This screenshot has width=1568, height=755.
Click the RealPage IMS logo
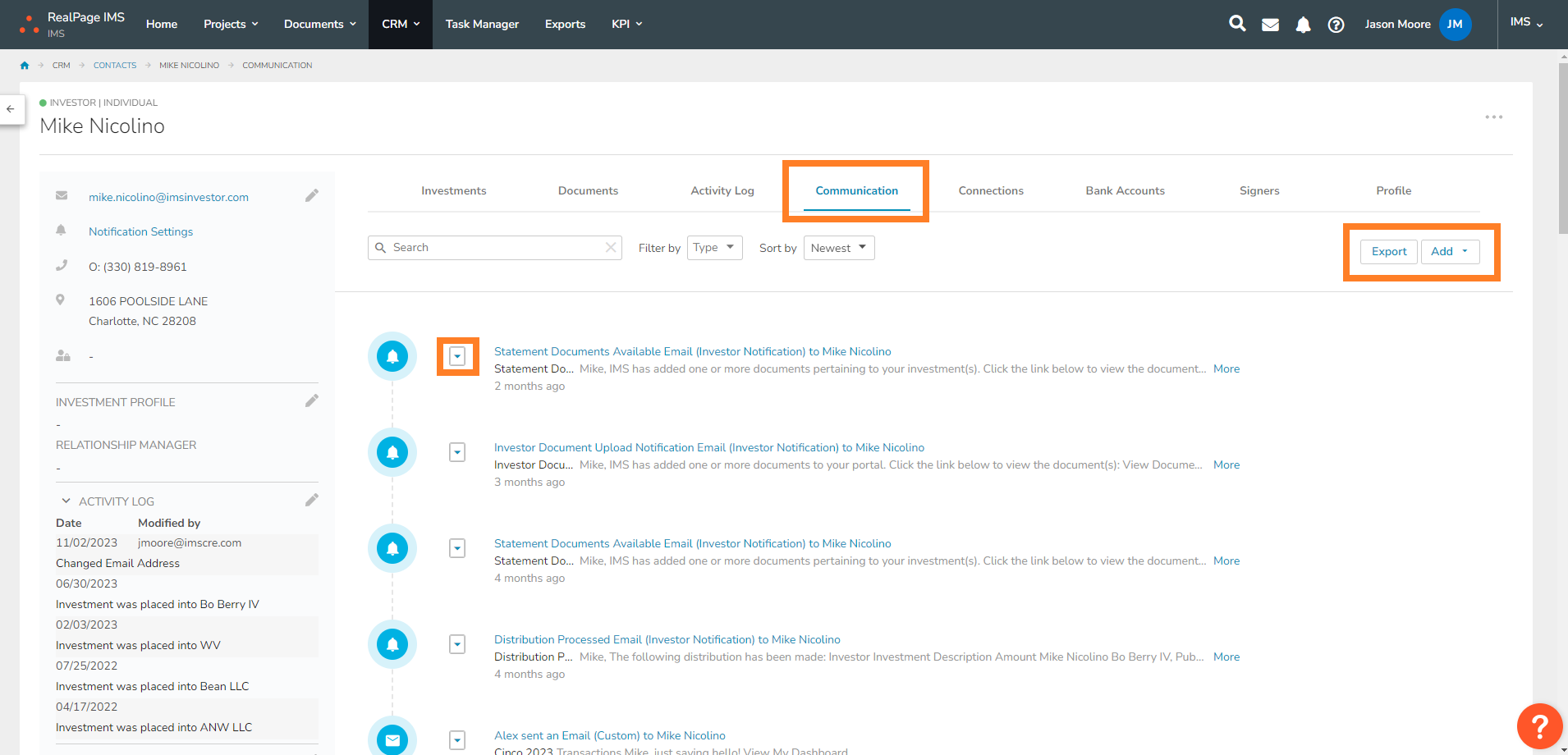(72, 25)
